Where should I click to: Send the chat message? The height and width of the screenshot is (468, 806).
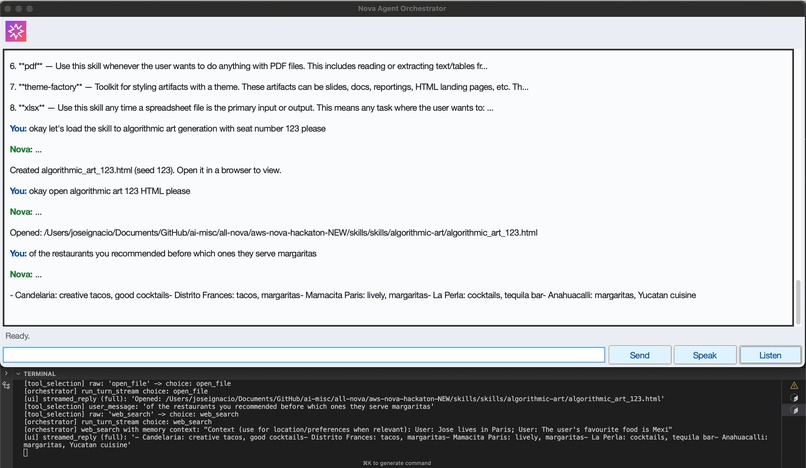(x=639, y=355)
